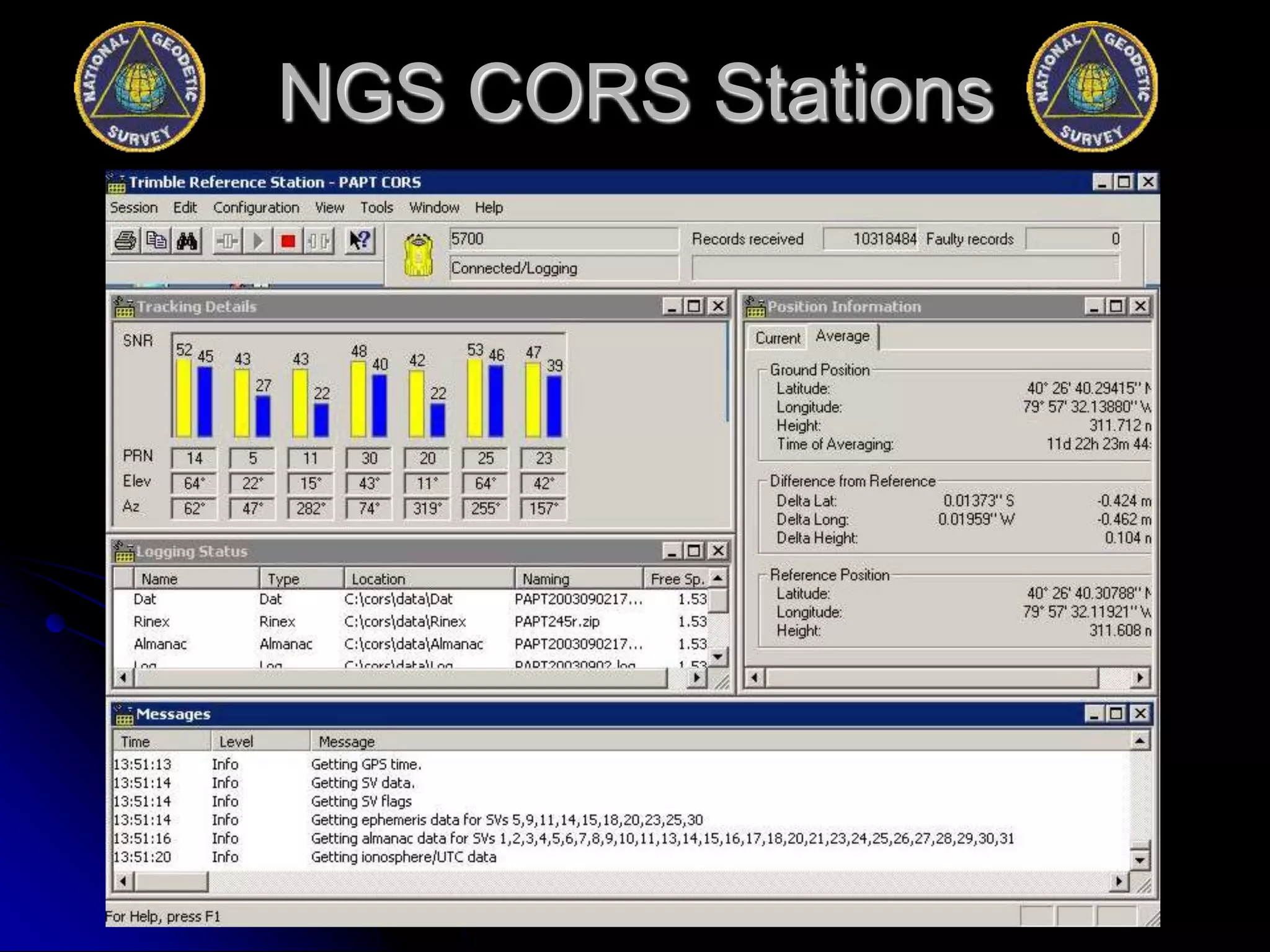This screenshot has height=952, width=1270.
Task: Click the Copy toolbar icon
Action: pyautogui.click(x=156, y=240)
